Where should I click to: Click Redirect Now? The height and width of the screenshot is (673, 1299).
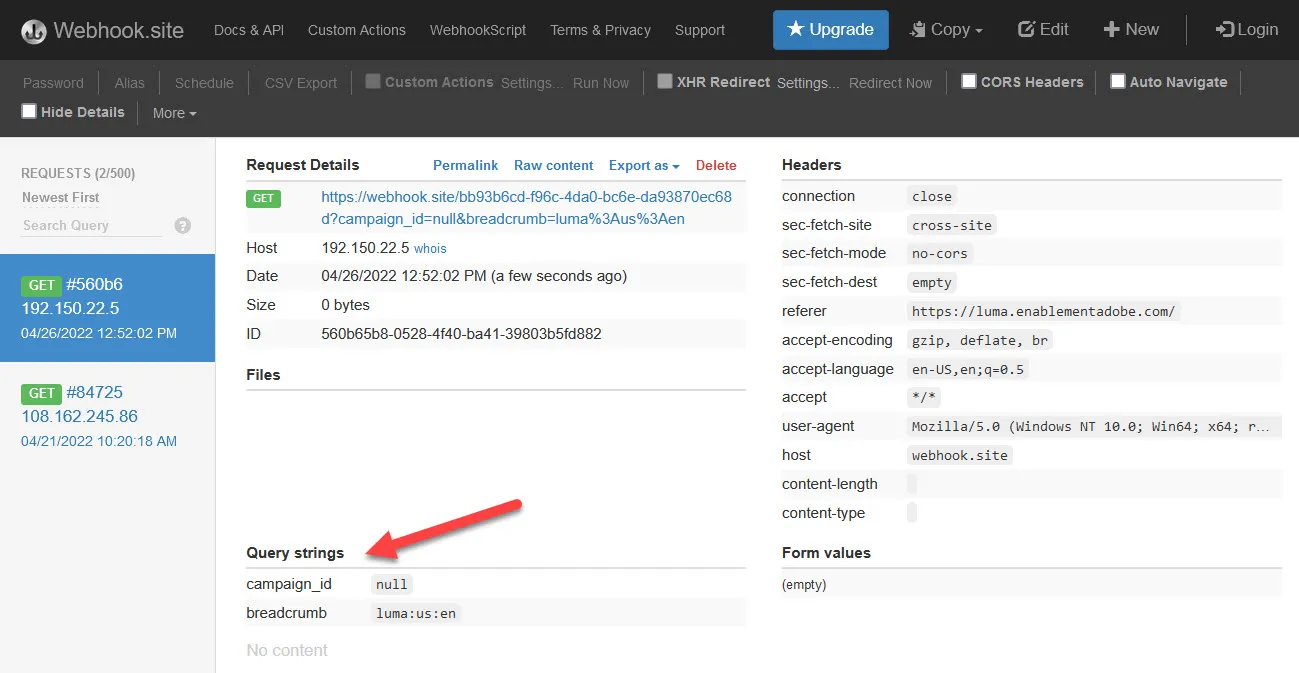point(890,83)
